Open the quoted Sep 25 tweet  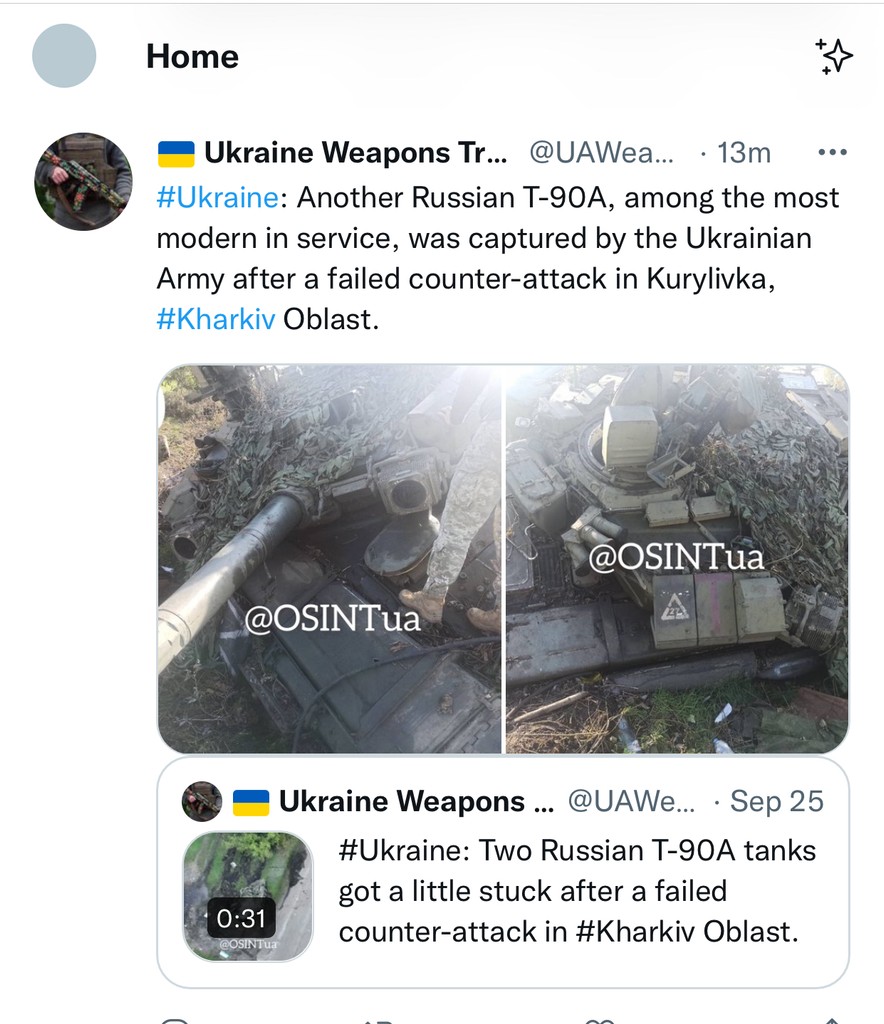tap(580, 890)
